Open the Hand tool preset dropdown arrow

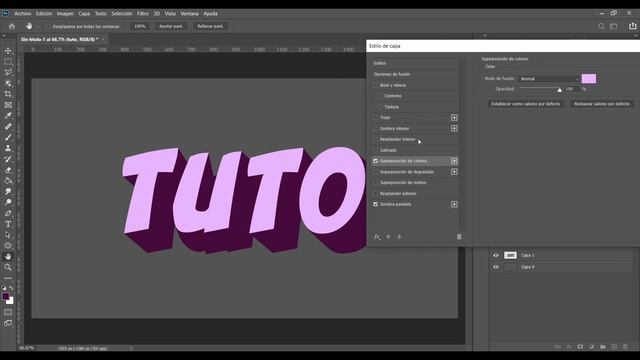tap(38, 27)
